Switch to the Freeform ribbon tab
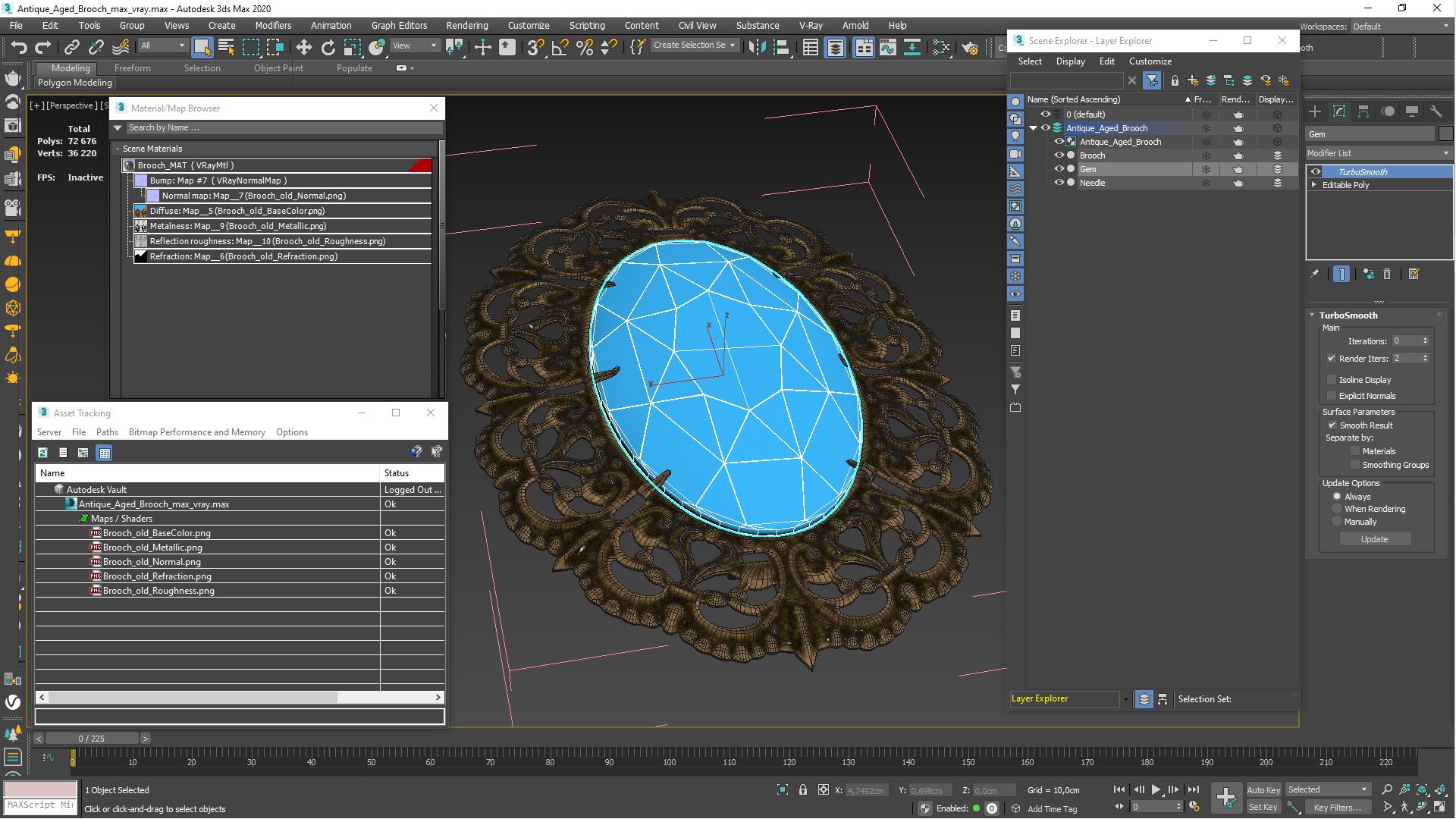 click(133, 68)
